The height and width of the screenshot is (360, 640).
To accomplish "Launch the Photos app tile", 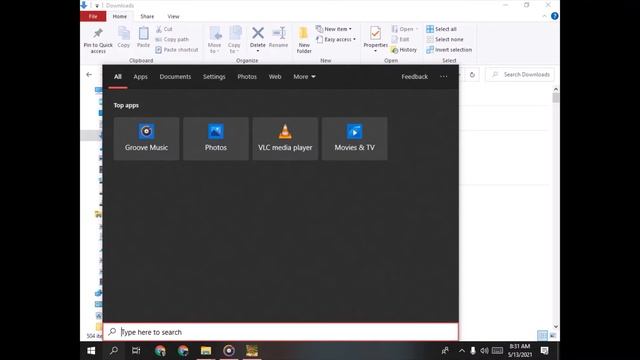I will click(x=216, y=138).
